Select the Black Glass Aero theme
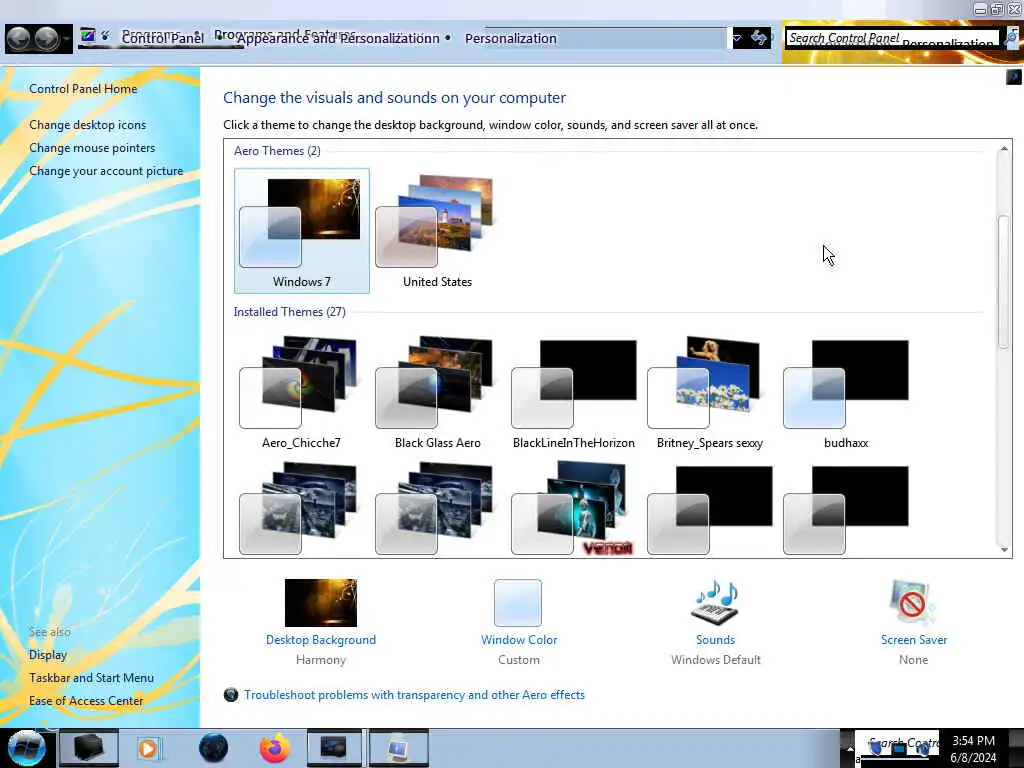Viewport: 1024px width, 768px height. pos(438,392)
